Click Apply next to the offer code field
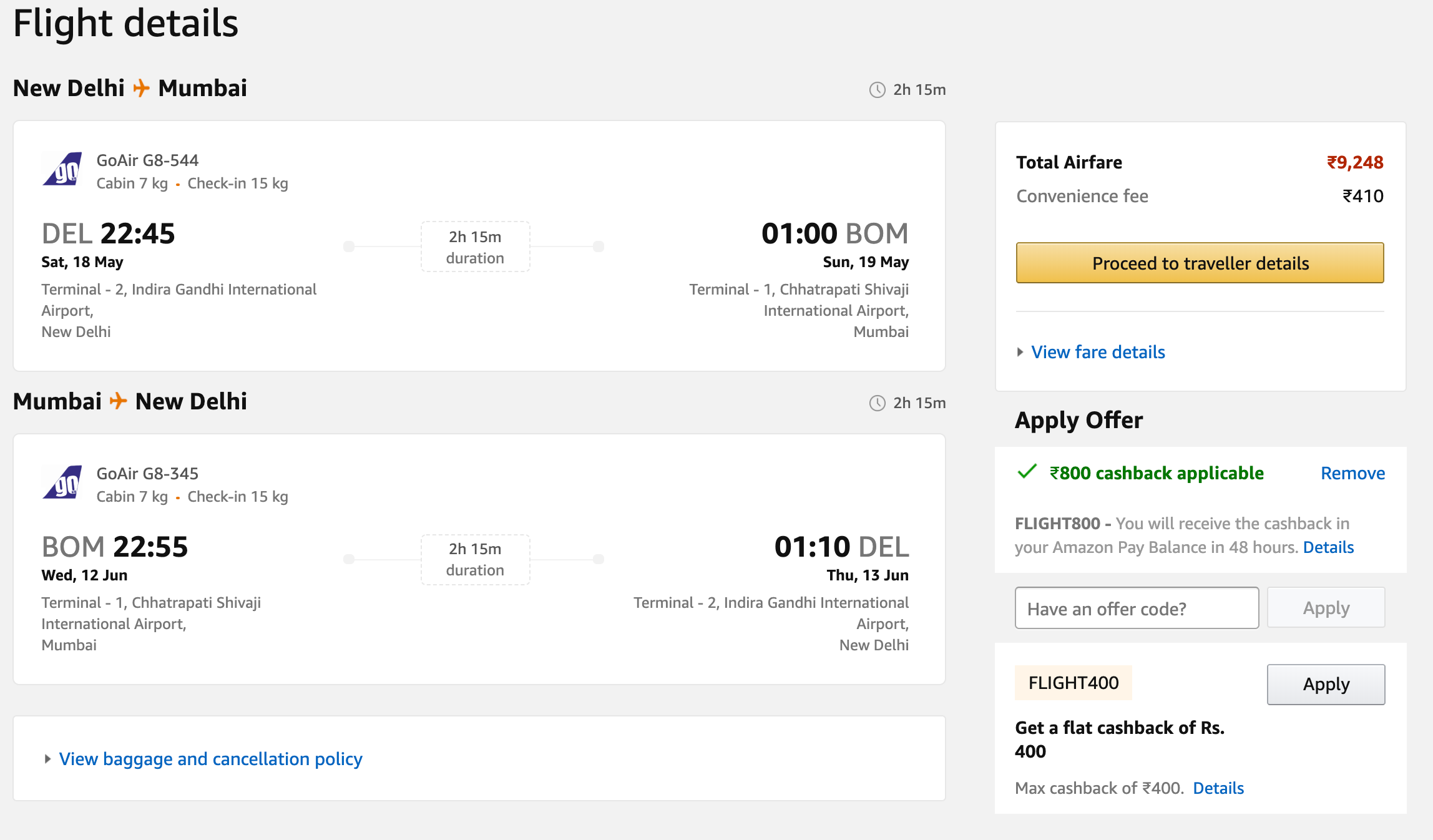This screenshot has height=840, width=1433. [x=1326, y=608]
